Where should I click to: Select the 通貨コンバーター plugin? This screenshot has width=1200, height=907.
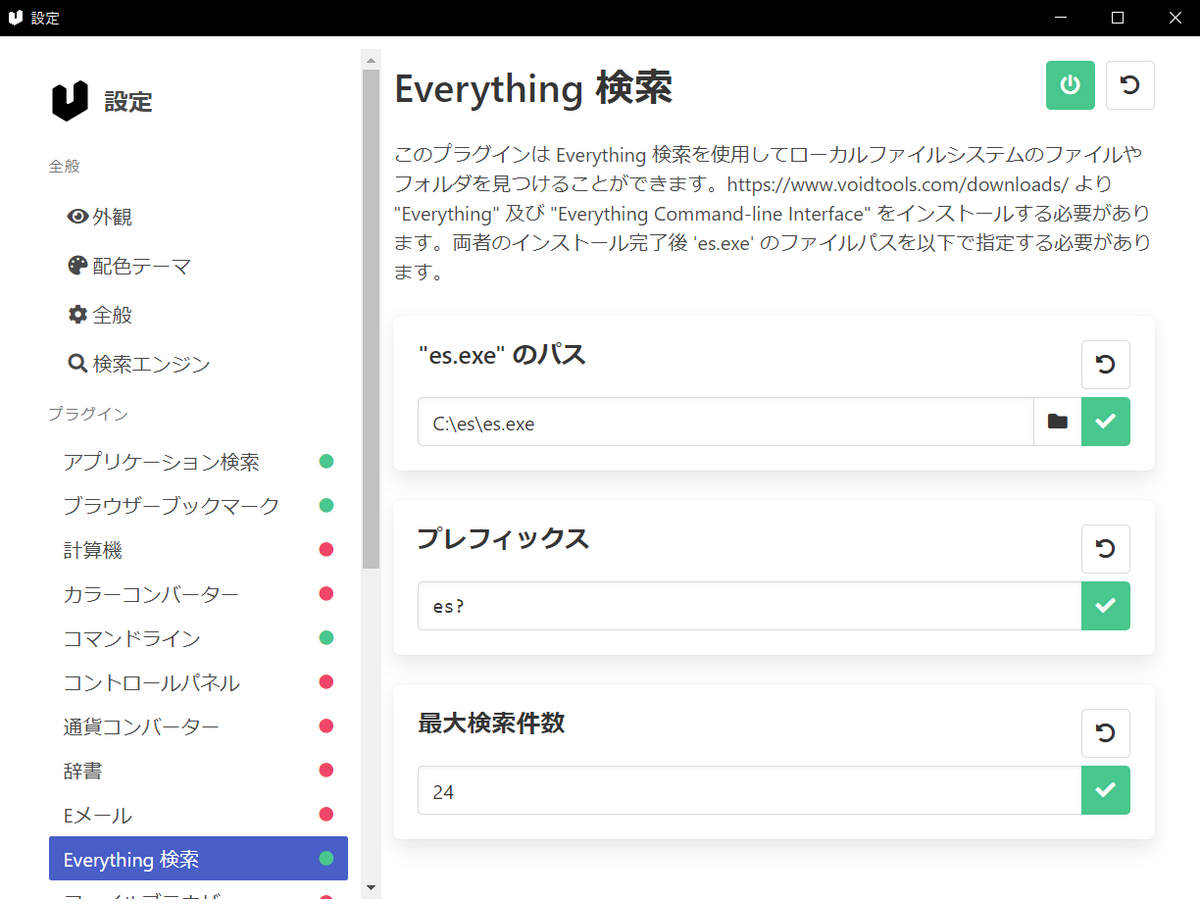coord(198,727)
